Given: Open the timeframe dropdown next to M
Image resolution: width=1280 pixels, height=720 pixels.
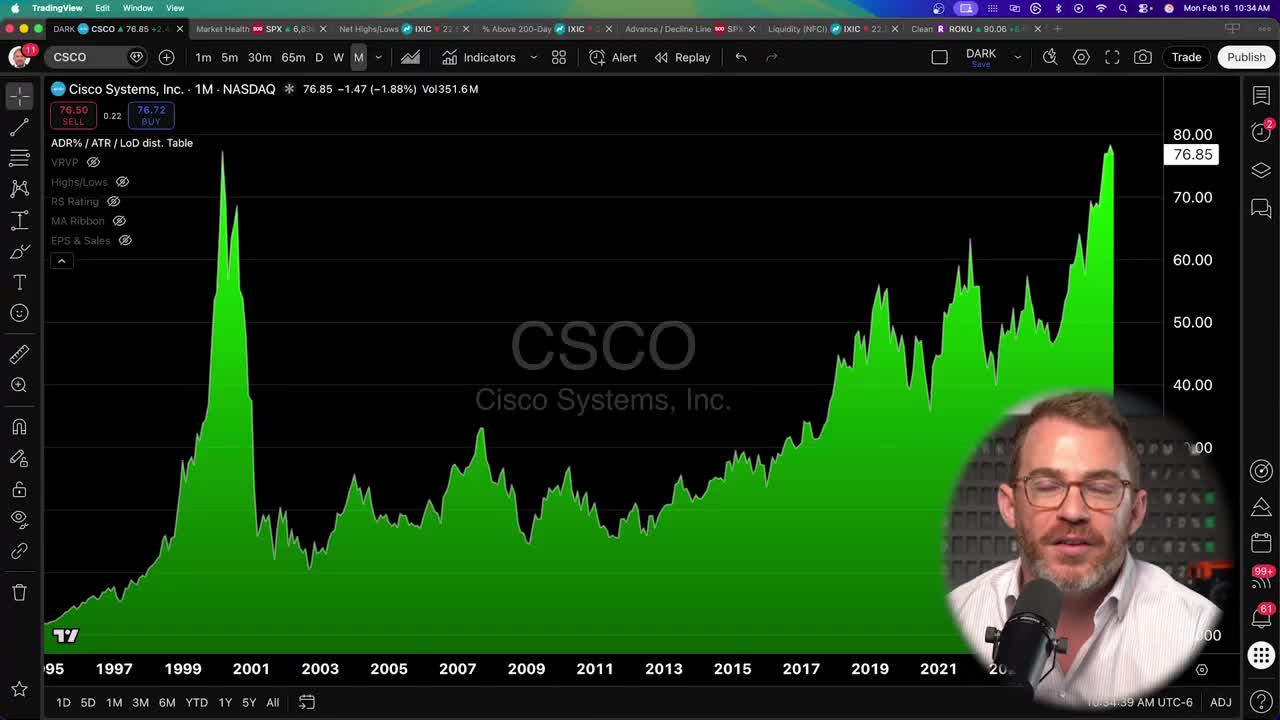Looking at the screenshot, I should [377, 57].
